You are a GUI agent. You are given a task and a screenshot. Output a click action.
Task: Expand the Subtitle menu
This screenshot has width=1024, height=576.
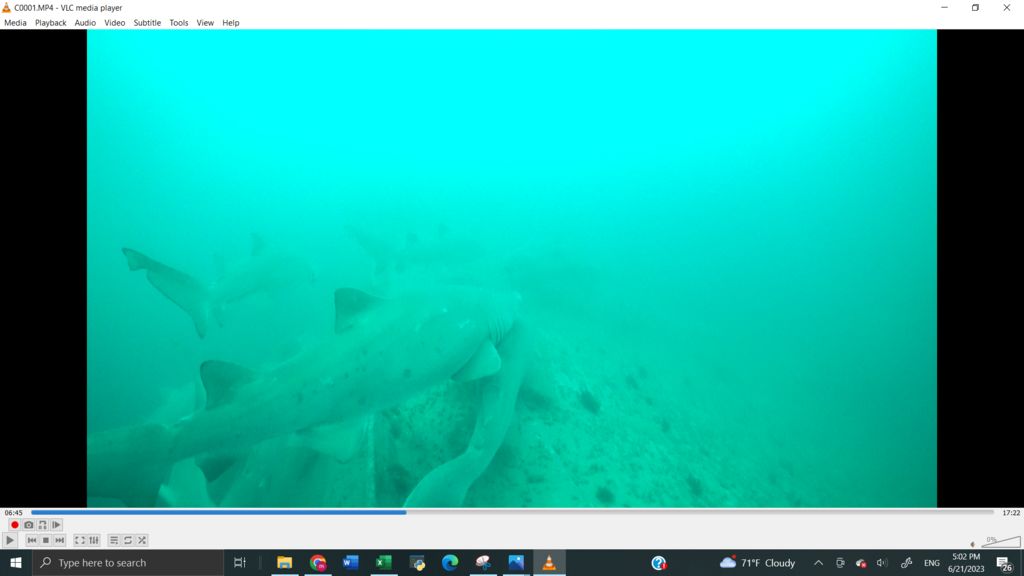147,23
